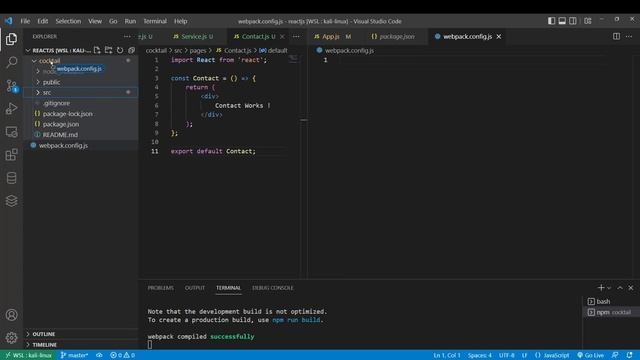
Task: Click the src breadcrumb in Contact.js editor
Action: [178, 51]
